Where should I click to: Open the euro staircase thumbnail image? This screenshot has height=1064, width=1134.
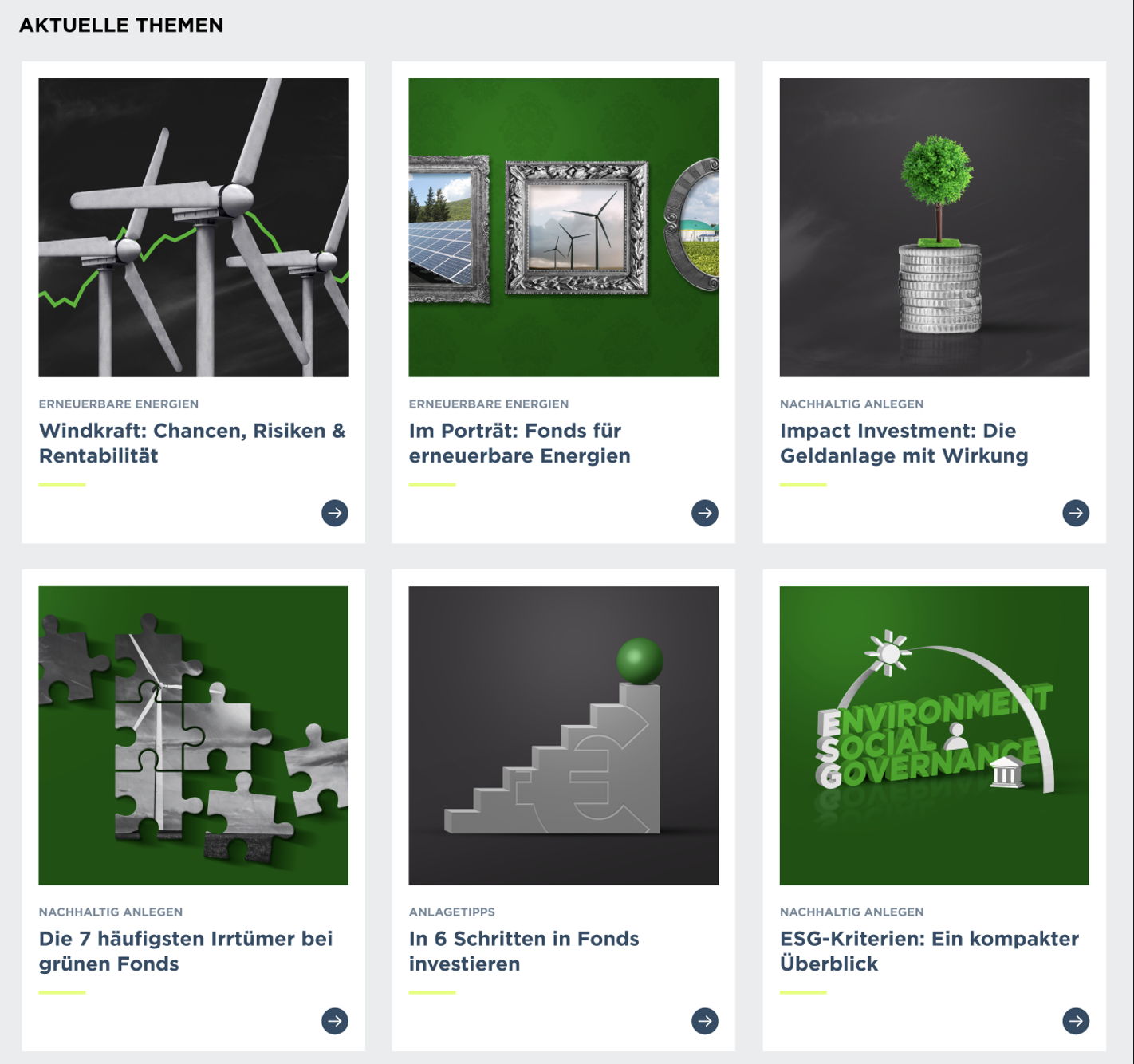[564, 735]
